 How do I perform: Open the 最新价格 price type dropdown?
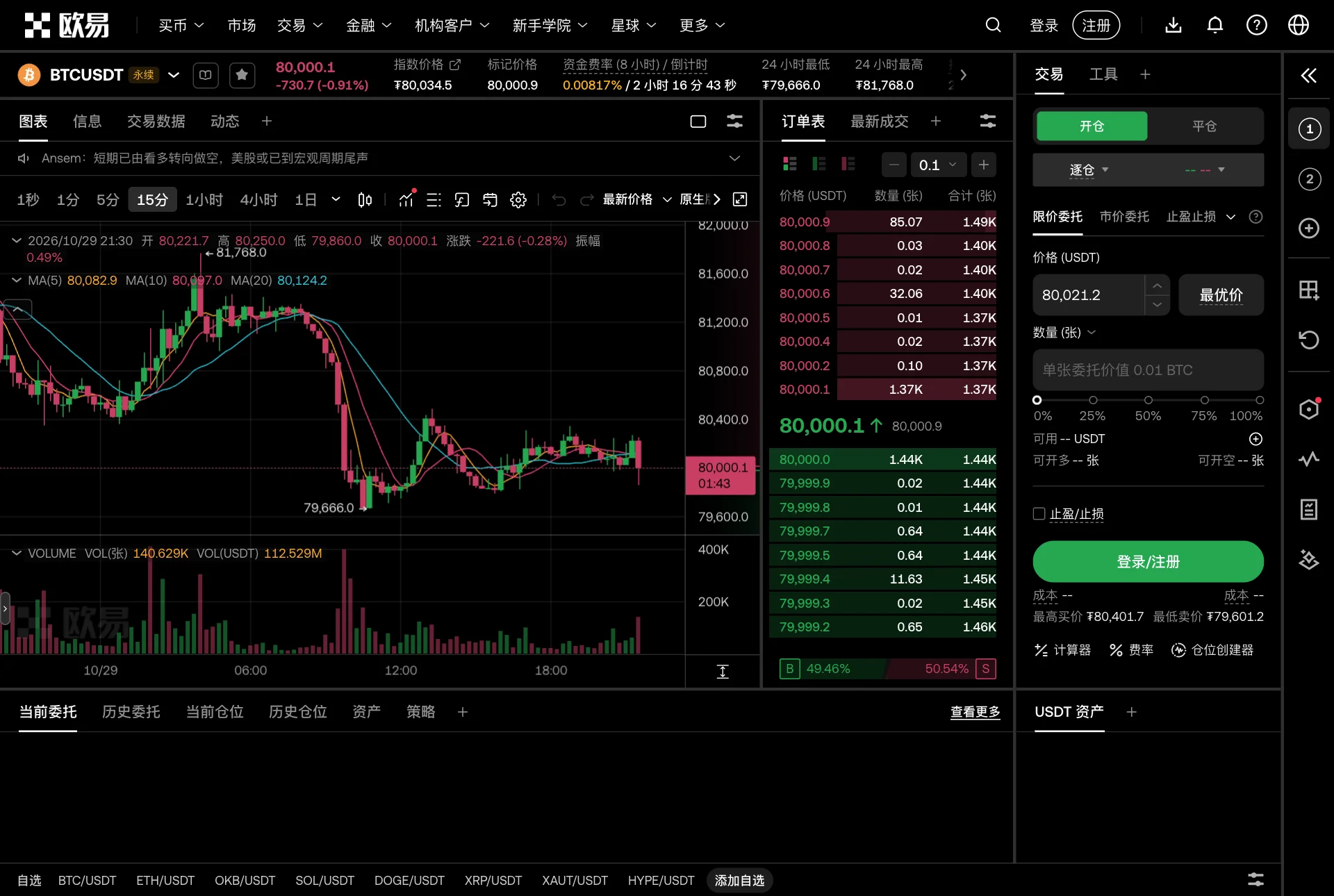click(637, 200)
